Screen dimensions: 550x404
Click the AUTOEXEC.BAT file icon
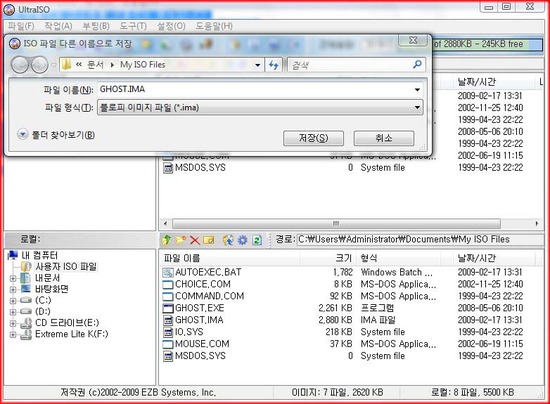coord(168,272)
